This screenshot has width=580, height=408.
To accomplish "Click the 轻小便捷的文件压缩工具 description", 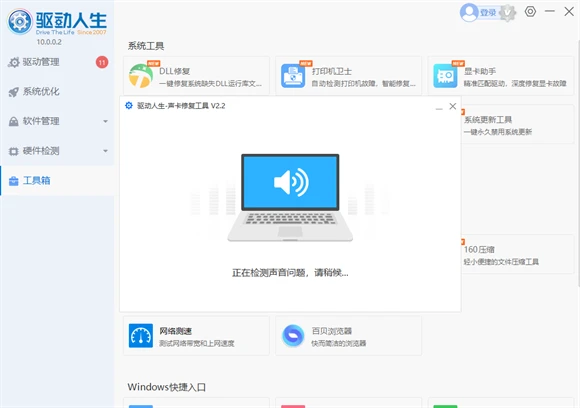I will [x=501, y=262].
